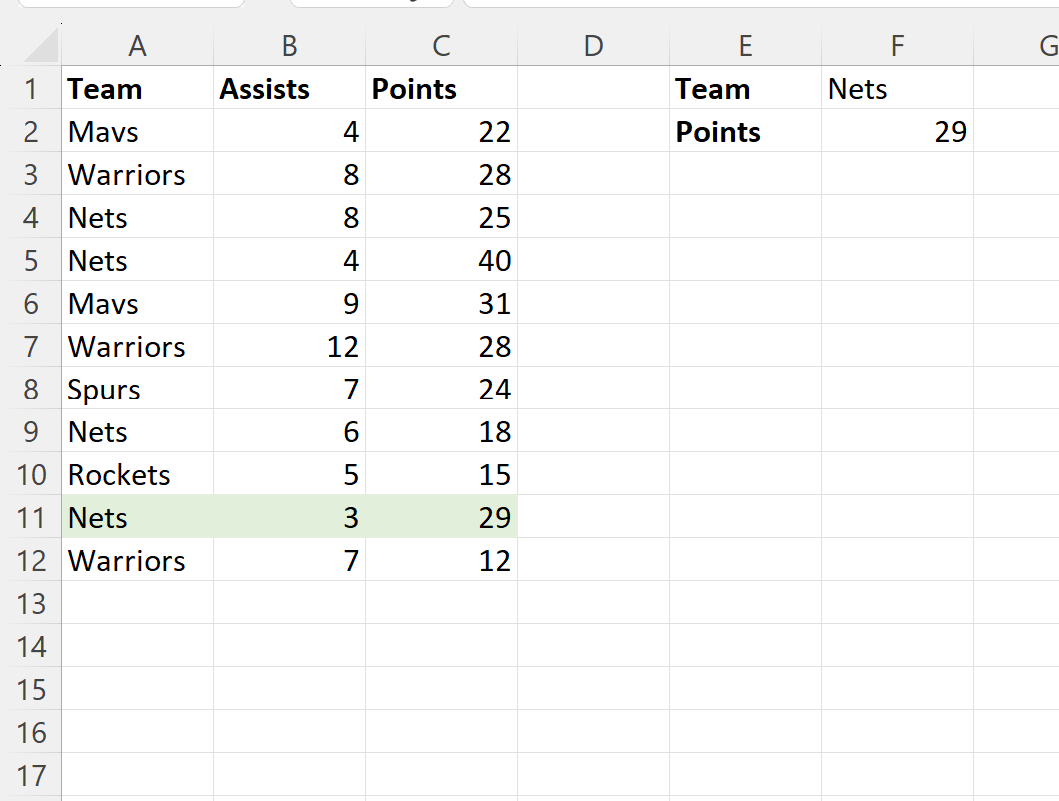The image size is (1059, 801).
Task: Select row 11 header
Action: (31, 518)
